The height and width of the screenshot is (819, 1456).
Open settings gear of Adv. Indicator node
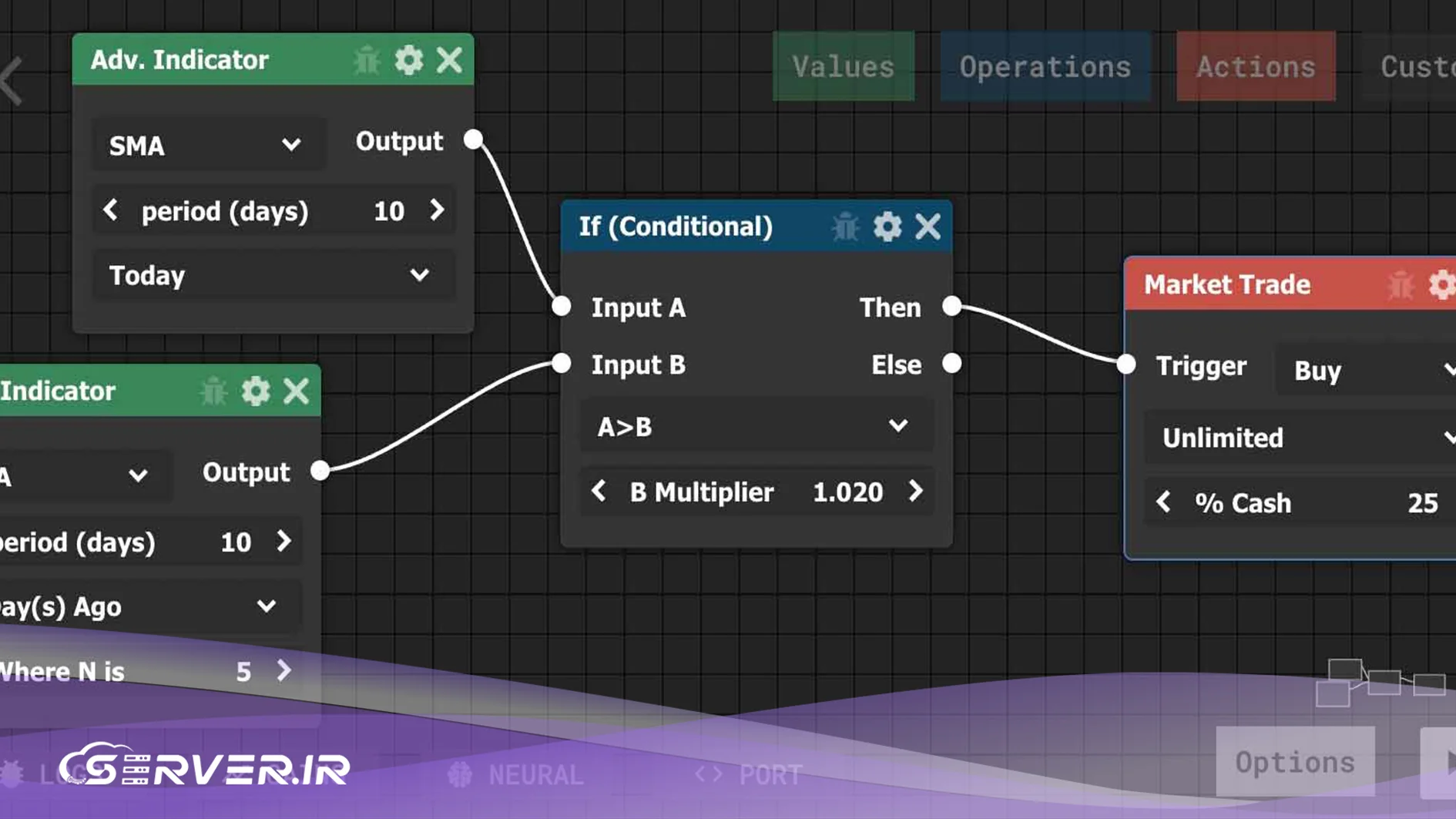[x=408, y=60]
